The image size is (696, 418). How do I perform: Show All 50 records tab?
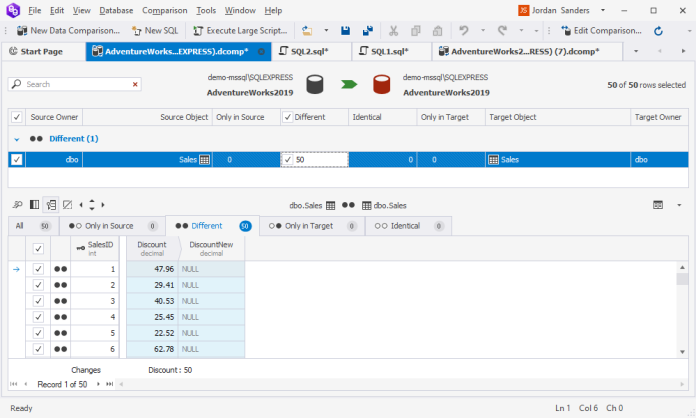click(x=33, y=226)
